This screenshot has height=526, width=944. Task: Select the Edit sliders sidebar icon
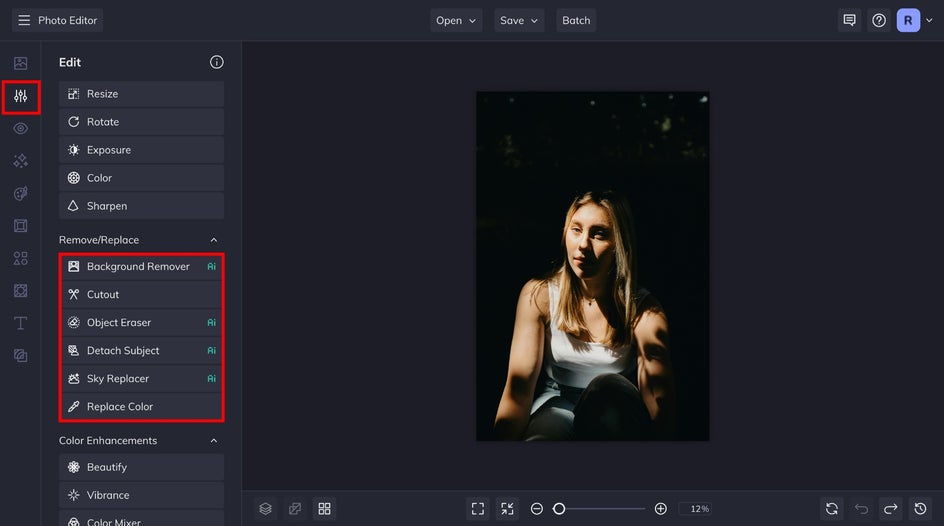click(20, 96)
